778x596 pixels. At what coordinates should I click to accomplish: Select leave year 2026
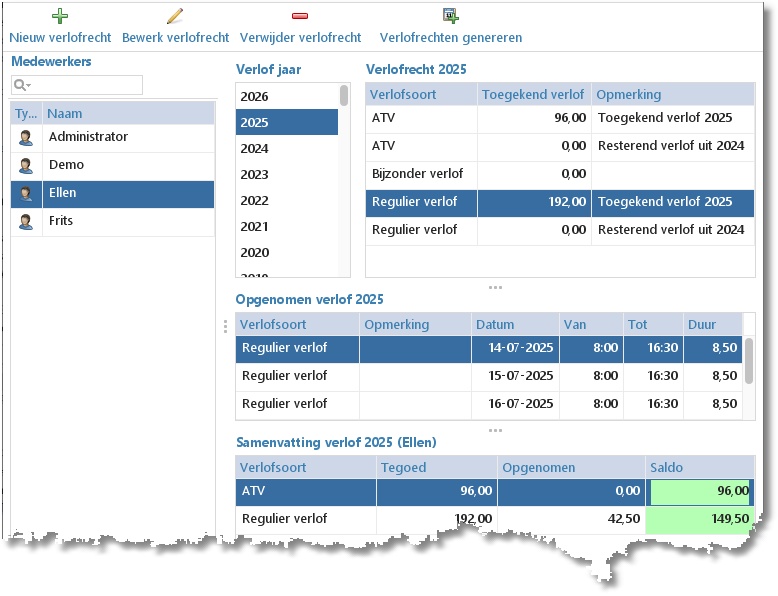(x=287, y=96)
